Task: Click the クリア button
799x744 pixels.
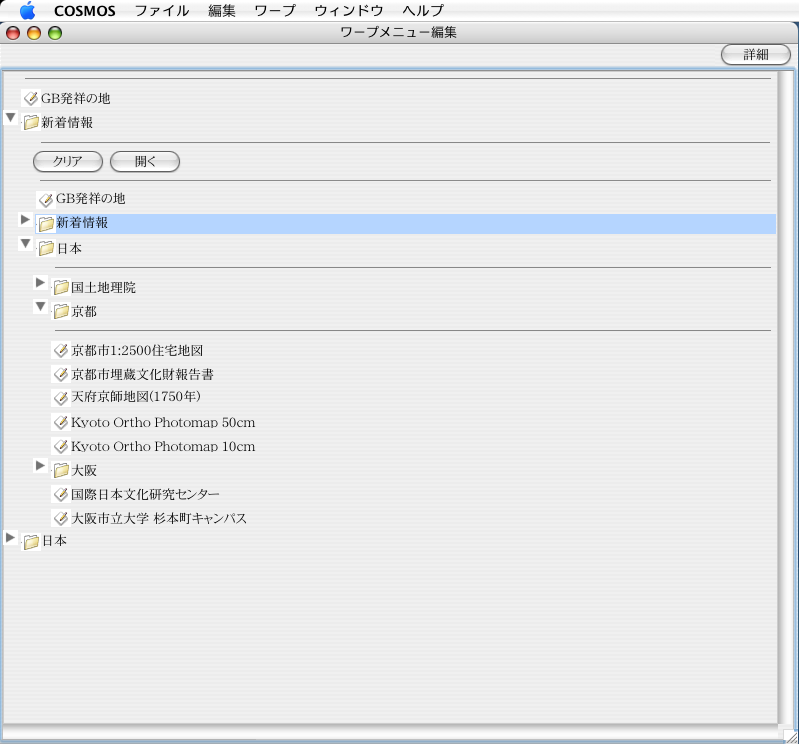Action: coord(68,162)
